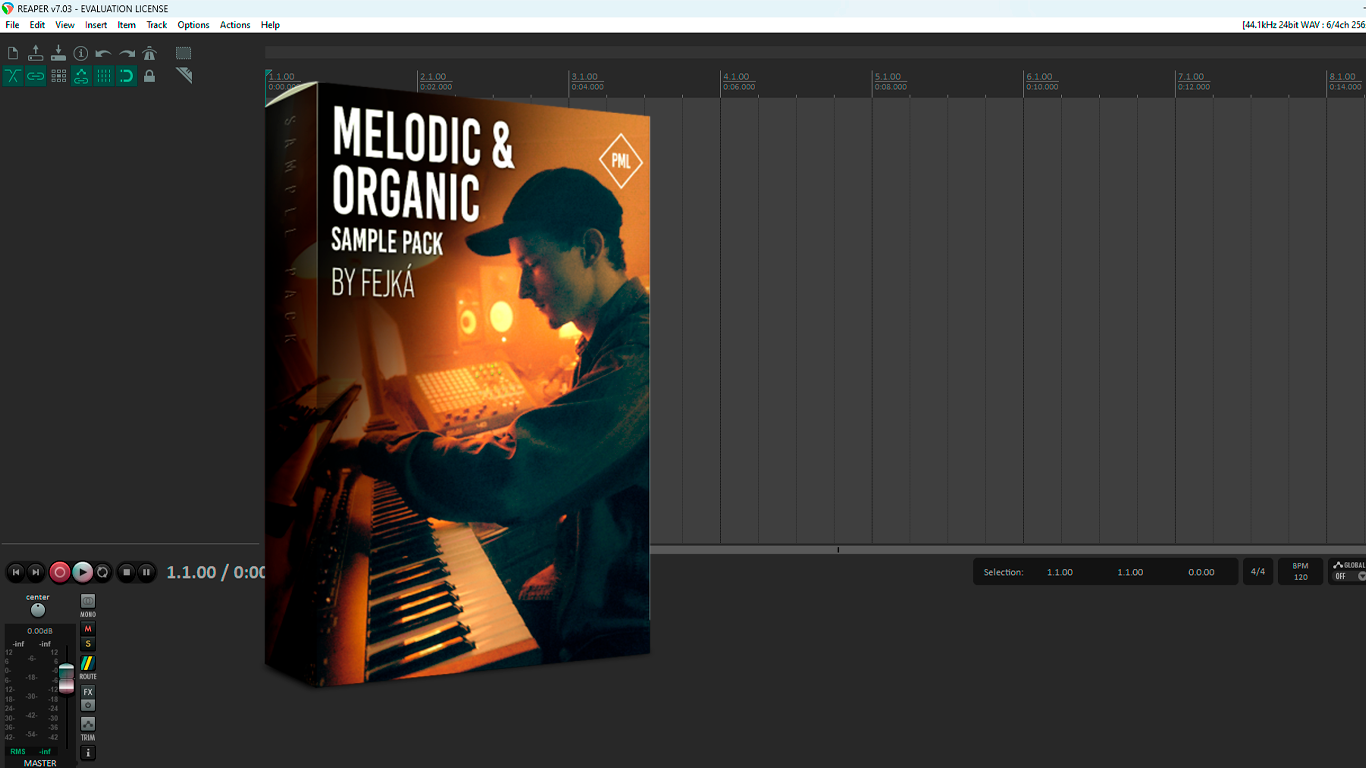Open the master track FX chain
Screen dimensions: 1366x768
tap(88, 692)
